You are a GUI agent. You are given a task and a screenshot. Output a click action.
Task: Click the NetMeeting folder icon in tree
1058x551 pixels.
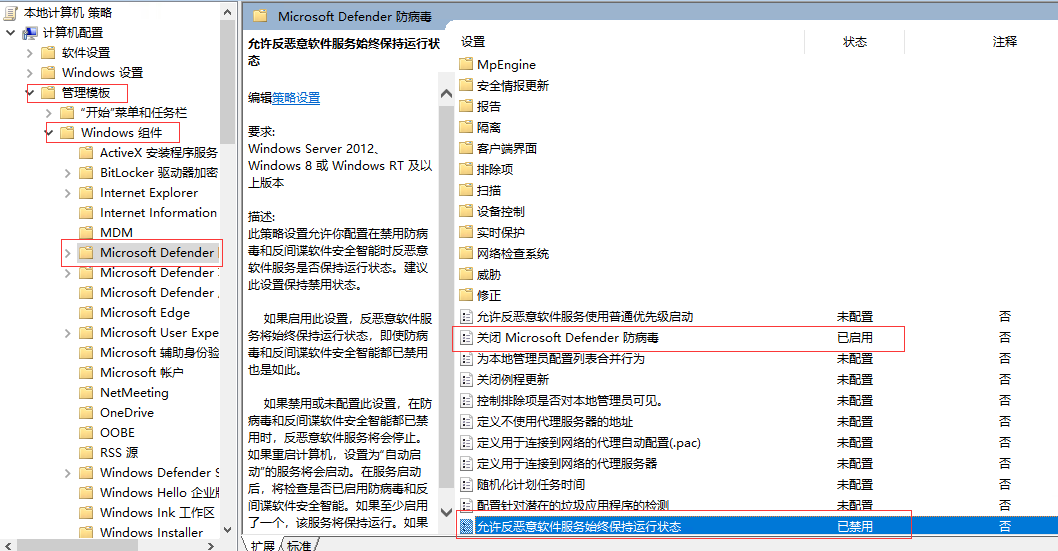pos(86,393)
